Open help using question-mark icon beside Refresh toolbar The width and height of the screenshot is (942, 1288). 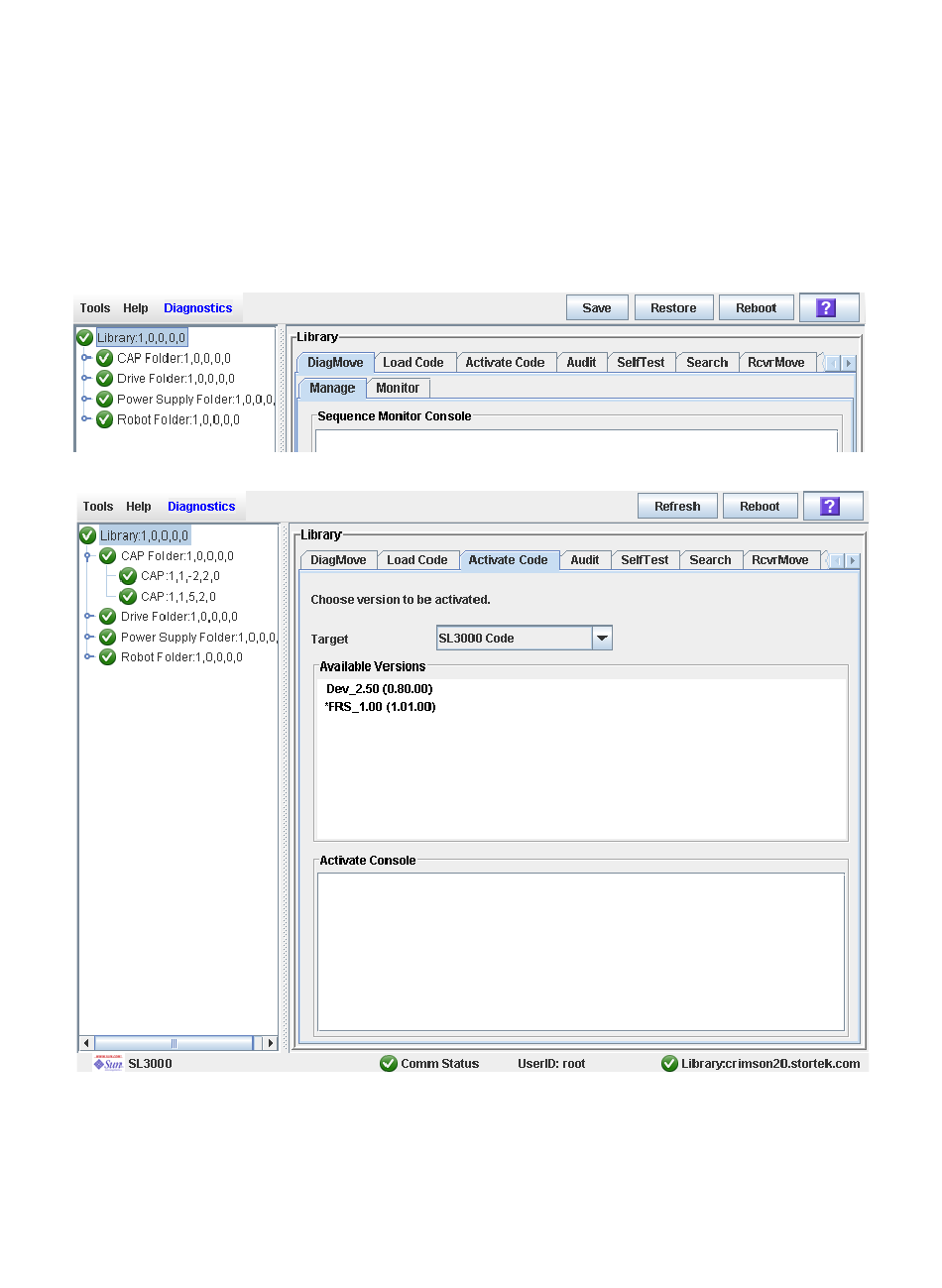(831, 507)
